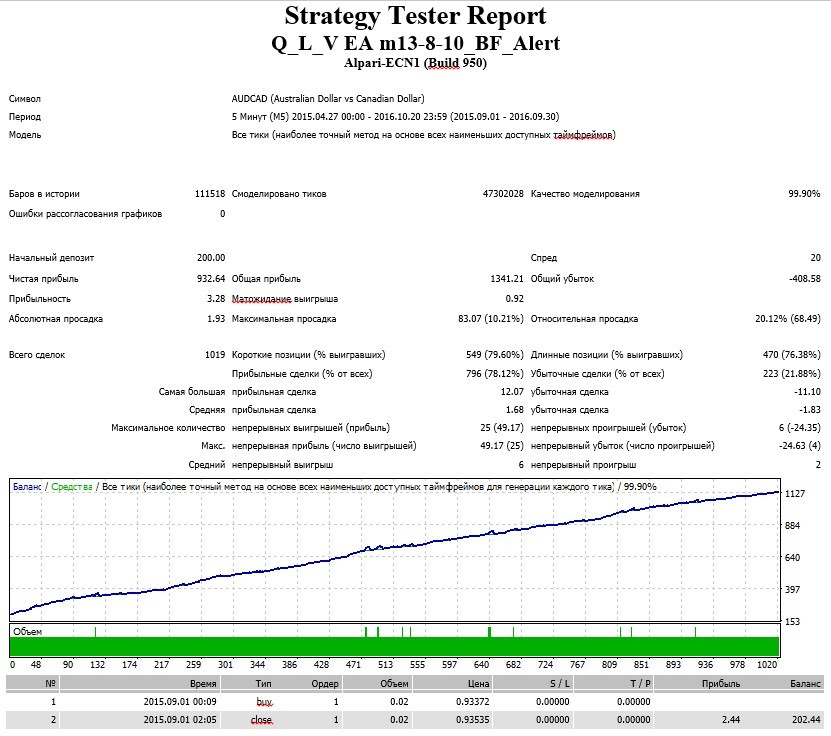This screenshot has height=736, width=831.
Task: Click the loss trades value 223 (21.88%)
Action: pos(791,374)
